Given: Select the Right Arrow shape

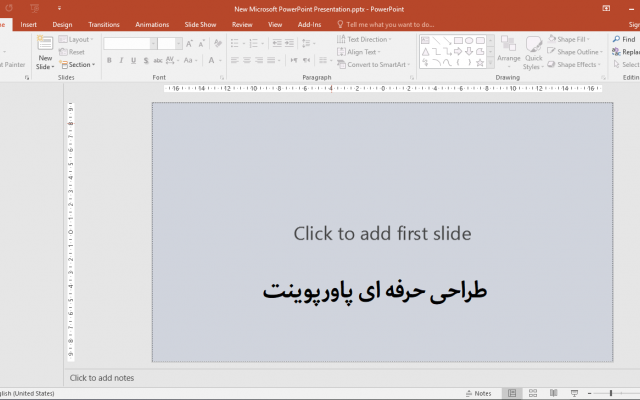Looking at the screenshot, I should pyautogui.click(x=458, y=51).
